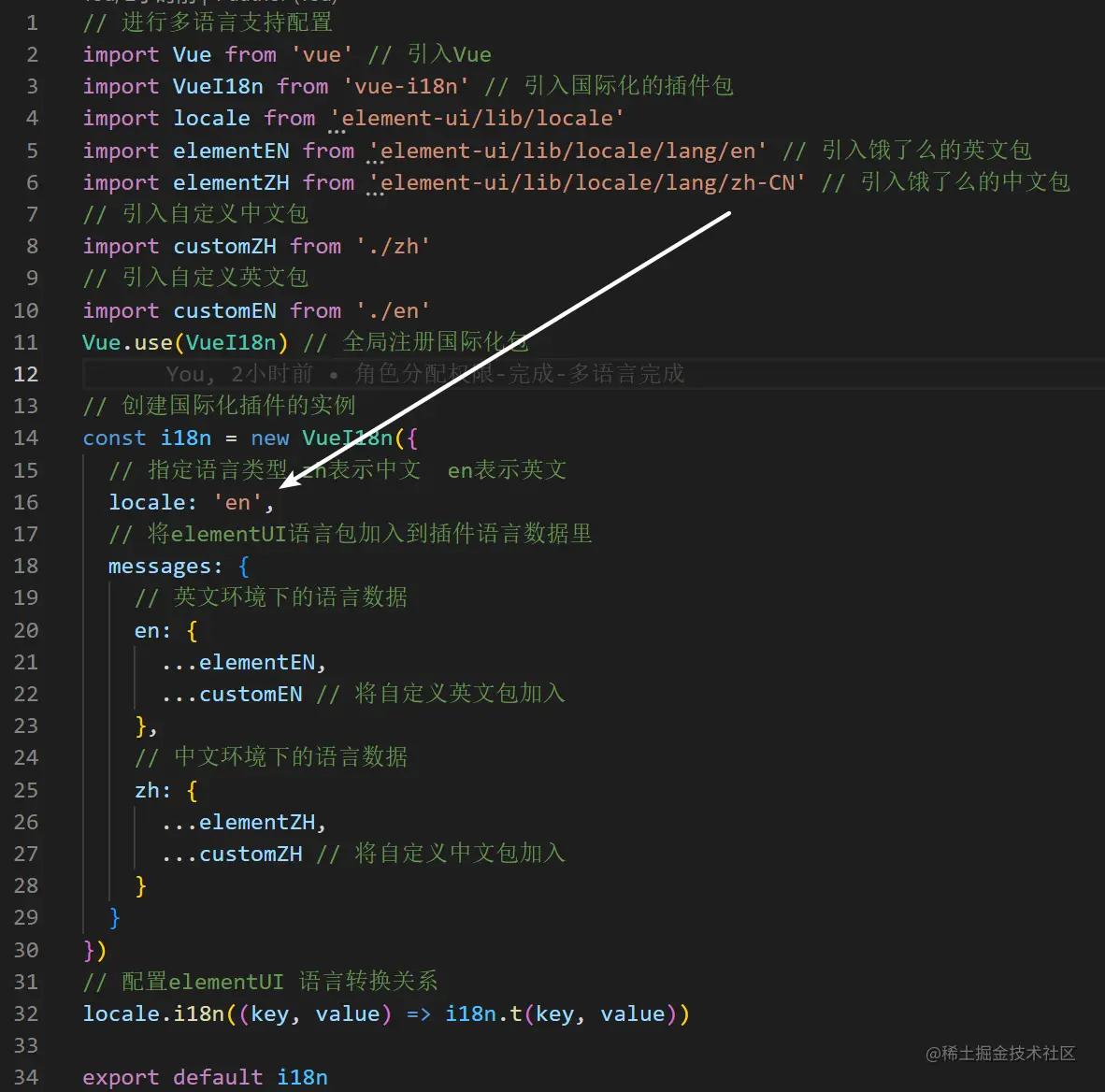Click line number 34 in the gutter
Viewport: 1105px width, 1092px height.
tap(26, 1076)
